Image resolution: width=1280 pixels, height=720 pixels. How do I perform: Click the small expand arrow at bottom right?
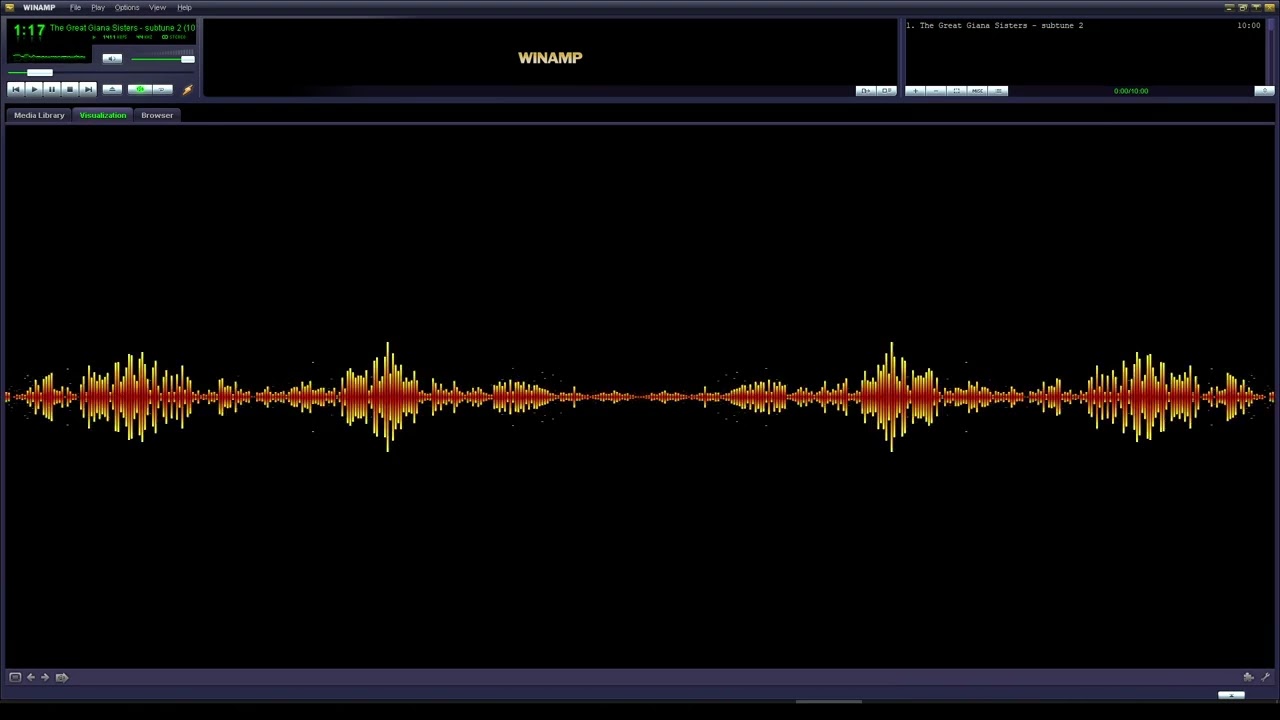tap(1231, 695)
